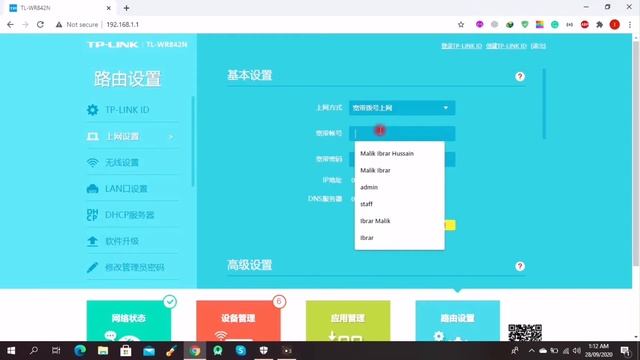This screenshot has height=360, width=640.
Task: Click the sidebar menu scrollbar
Action: click(193, 142)
